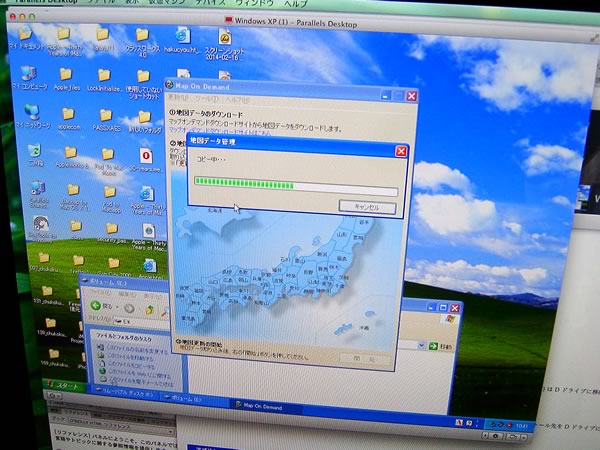The width and height of the screenshot is (600, 450).
Task: Select the SeaTools for Windows icon
Action: pyautogui.click(x=41, y=224)
